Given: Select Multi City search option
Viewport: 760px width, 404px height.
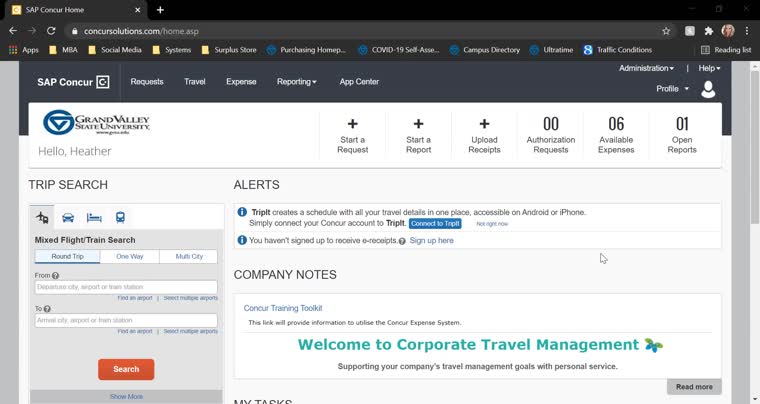Looking at the screenshot, I should tap(189, 256).
